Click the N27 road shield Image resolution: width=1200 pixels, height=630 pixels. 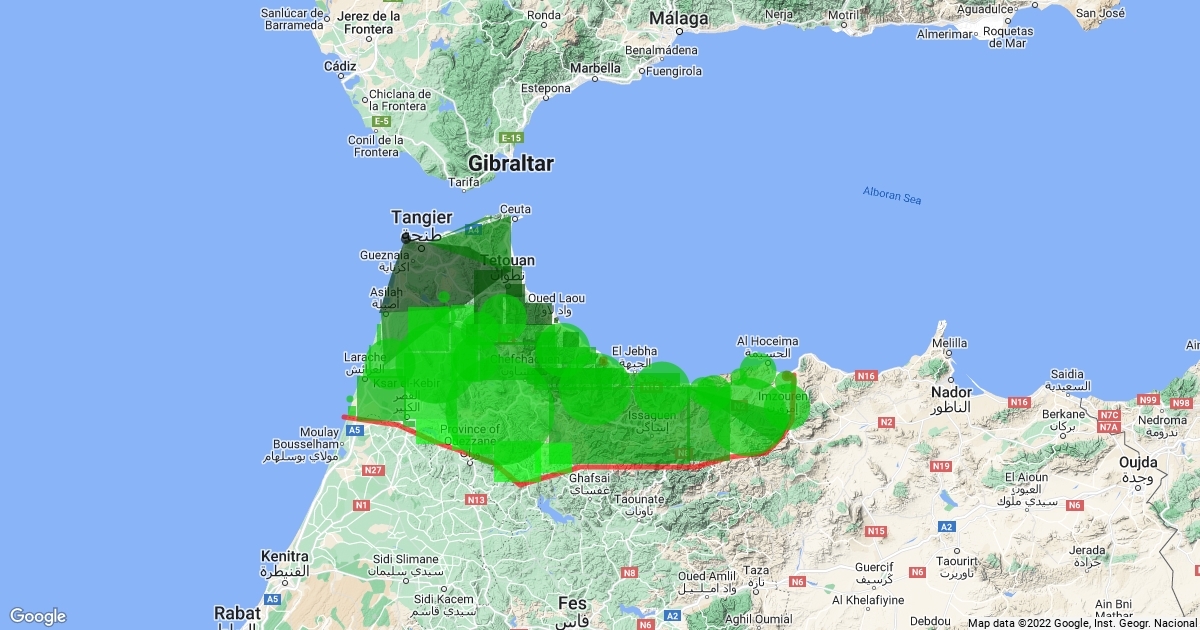tap(374, 470)
